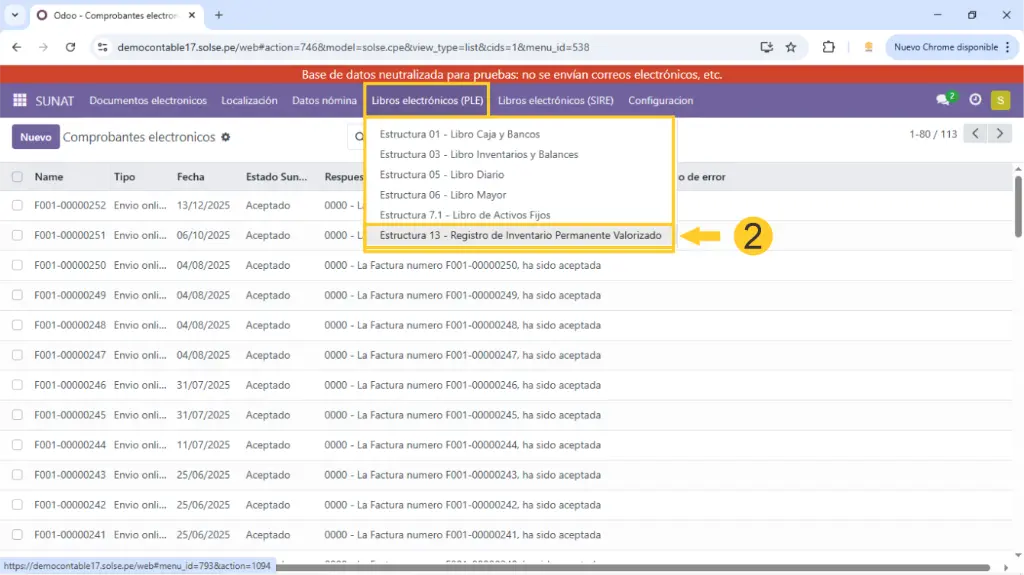Choose Estructura 05 - Libro Diario
Viewport: 1024px width, 575px height.
(x=442, y=175)
